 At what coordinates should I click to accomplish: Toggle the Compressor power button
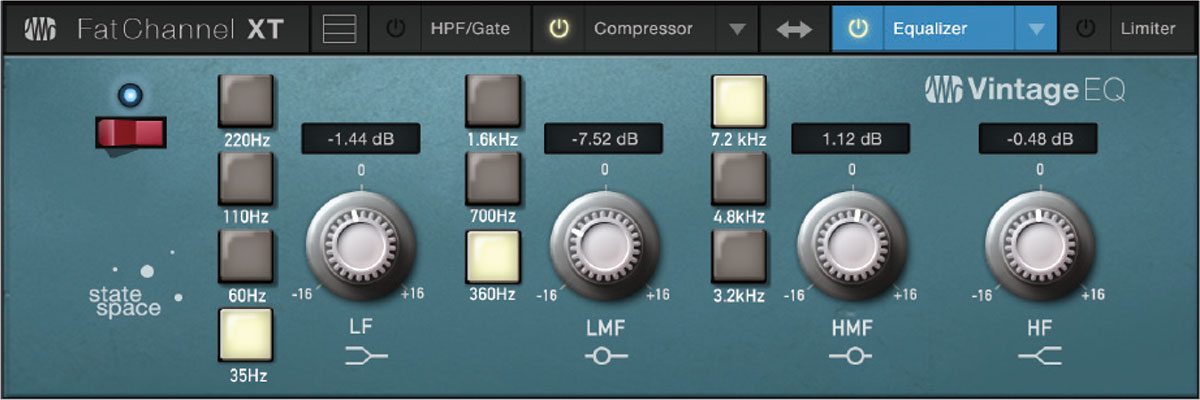point(559,29)
